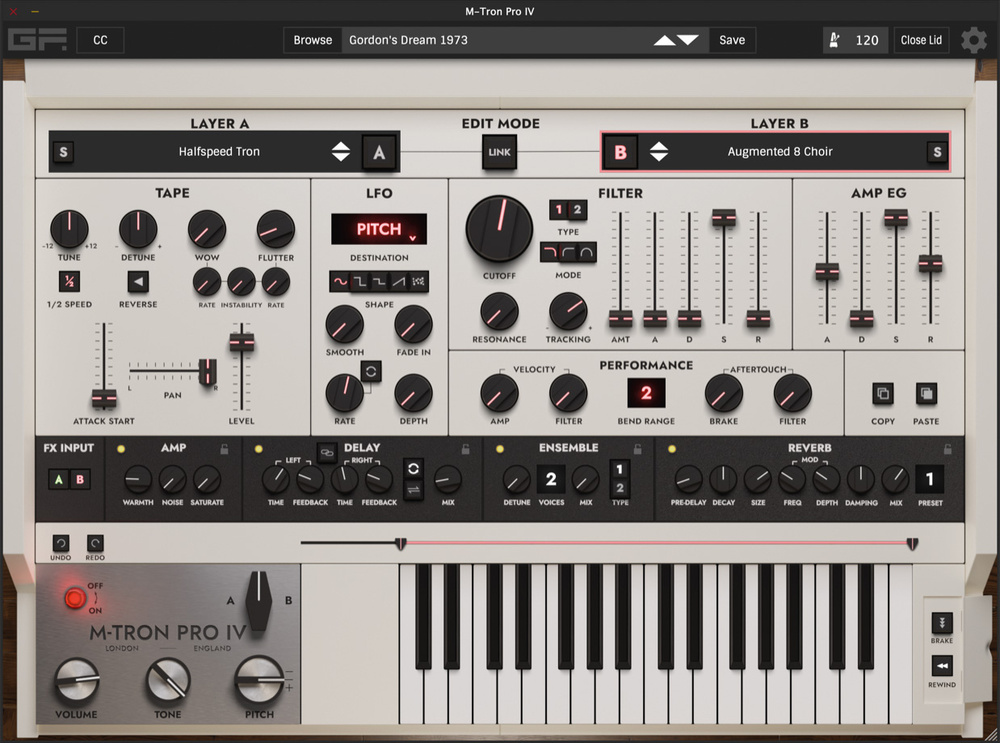Screen dimensions: 1000x743
Task: Select Layer B Augmented 8 Choir
Action: pos(780,151)
